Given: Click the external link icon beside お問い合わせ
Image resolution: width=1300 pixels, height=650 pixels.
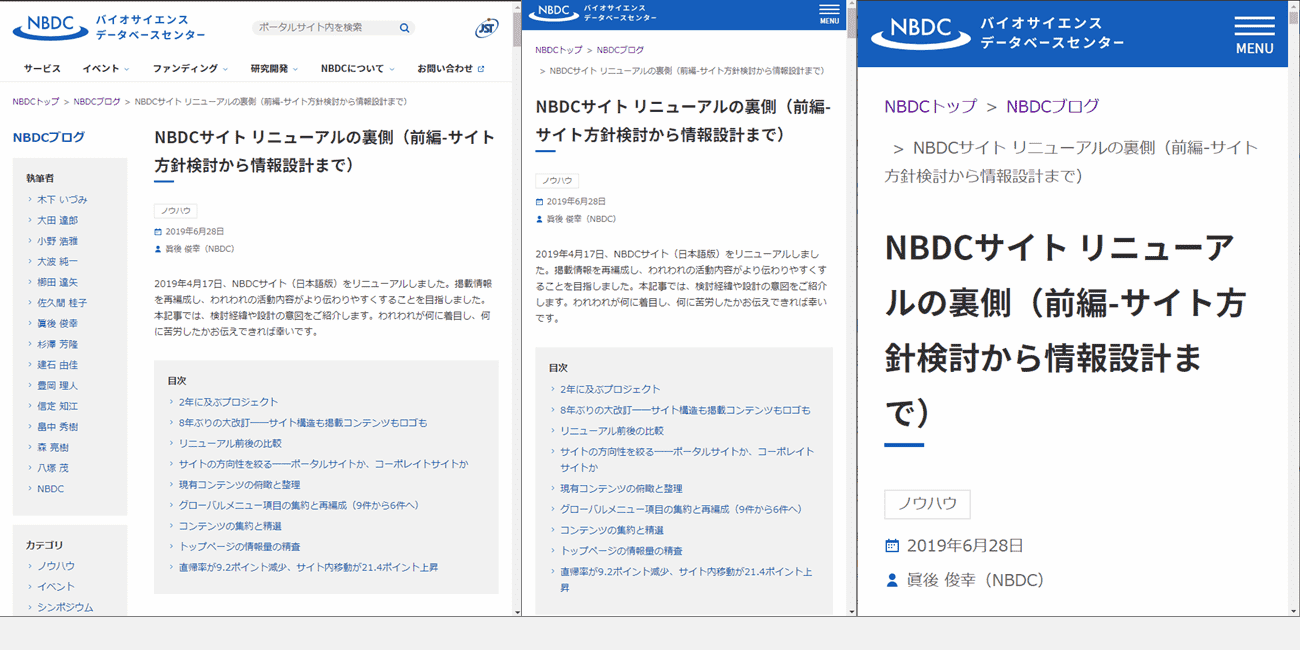Looking at the screenshot, I should (x=481, y=69).
